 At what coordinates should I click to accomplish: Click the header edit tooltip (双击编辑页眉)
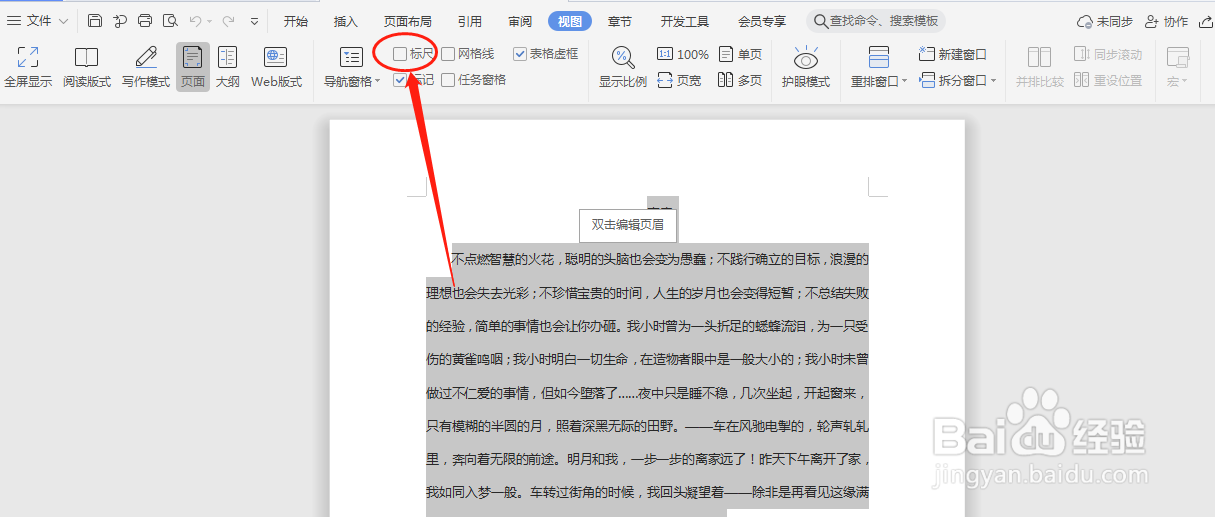point(628,225)
